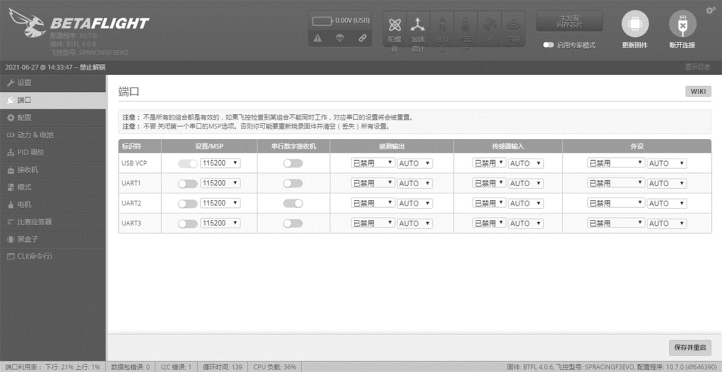Click the WIKI button
This screenshot has height=372, width=722.
click(698, 92)
